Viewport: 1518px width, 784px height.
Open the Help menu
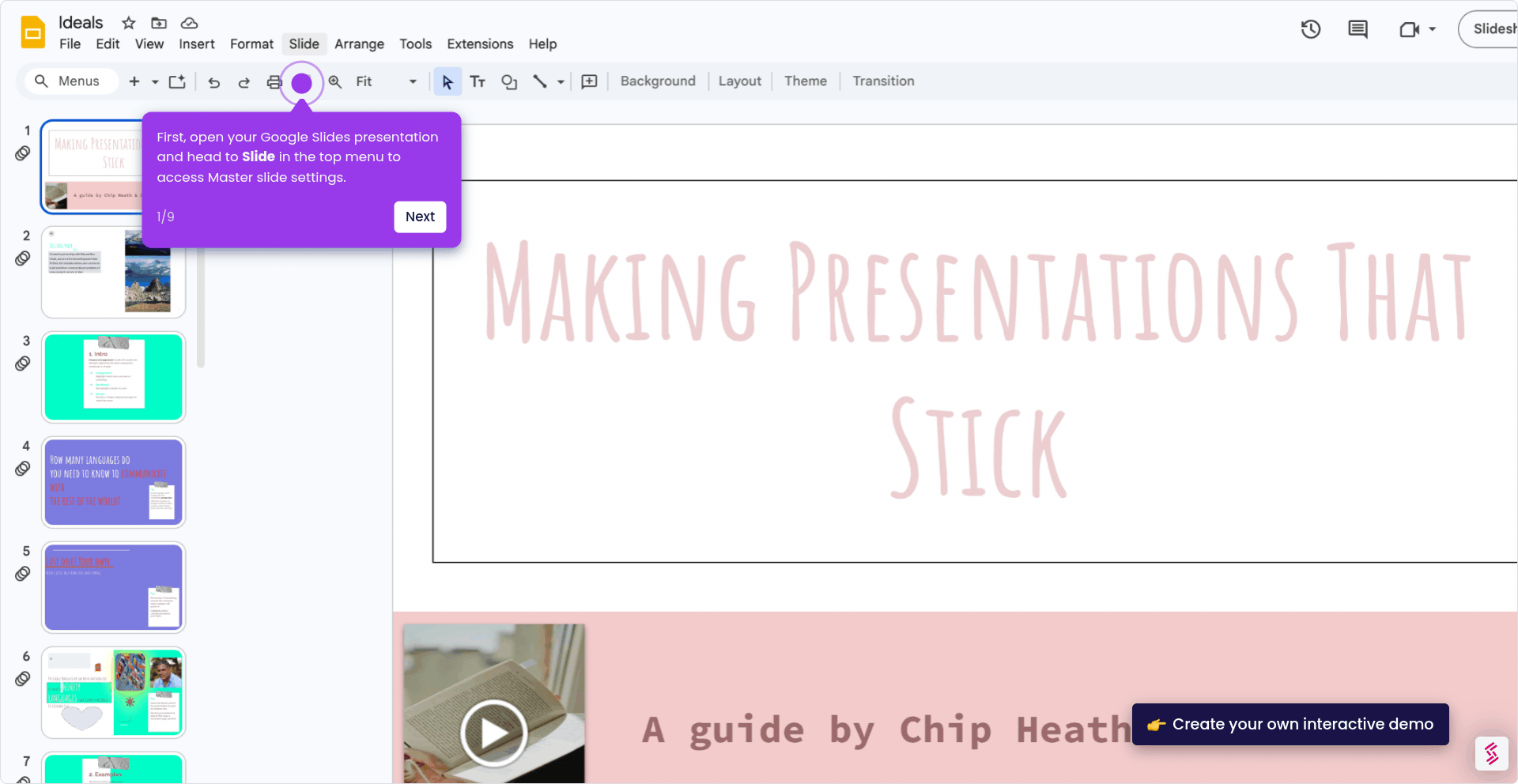(542, 44)
